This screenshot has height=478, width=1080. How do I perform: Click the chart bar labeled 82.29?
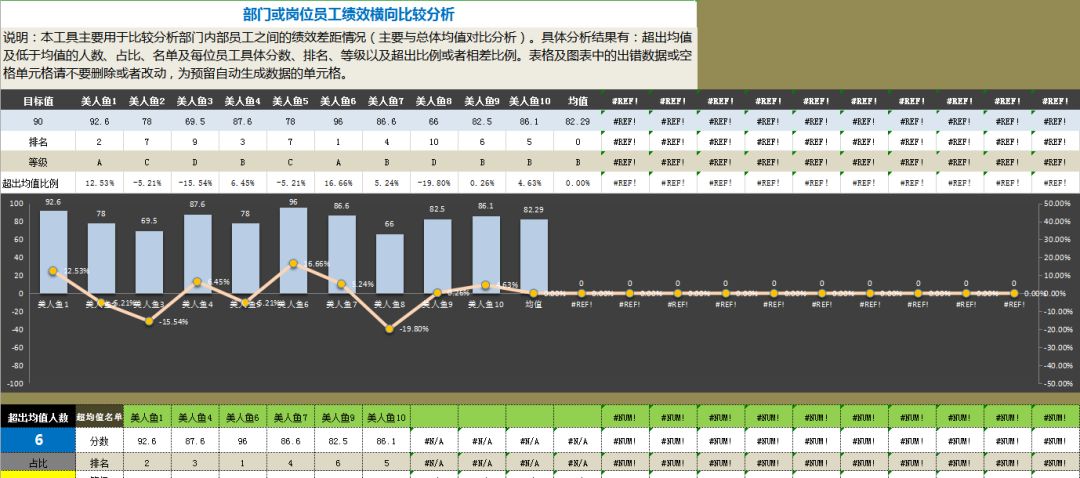coord(534,256)
